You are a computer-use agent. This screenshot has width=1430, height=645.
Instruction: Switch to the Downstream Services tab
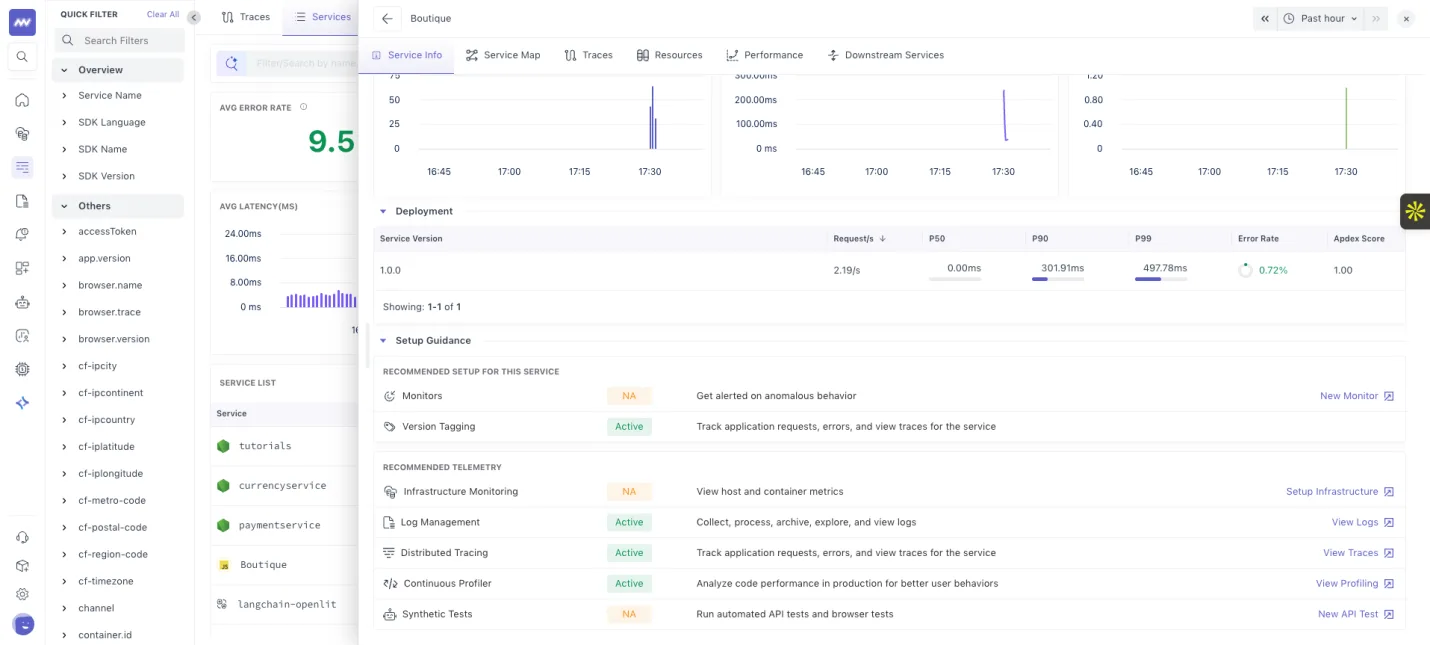[885, 55]
